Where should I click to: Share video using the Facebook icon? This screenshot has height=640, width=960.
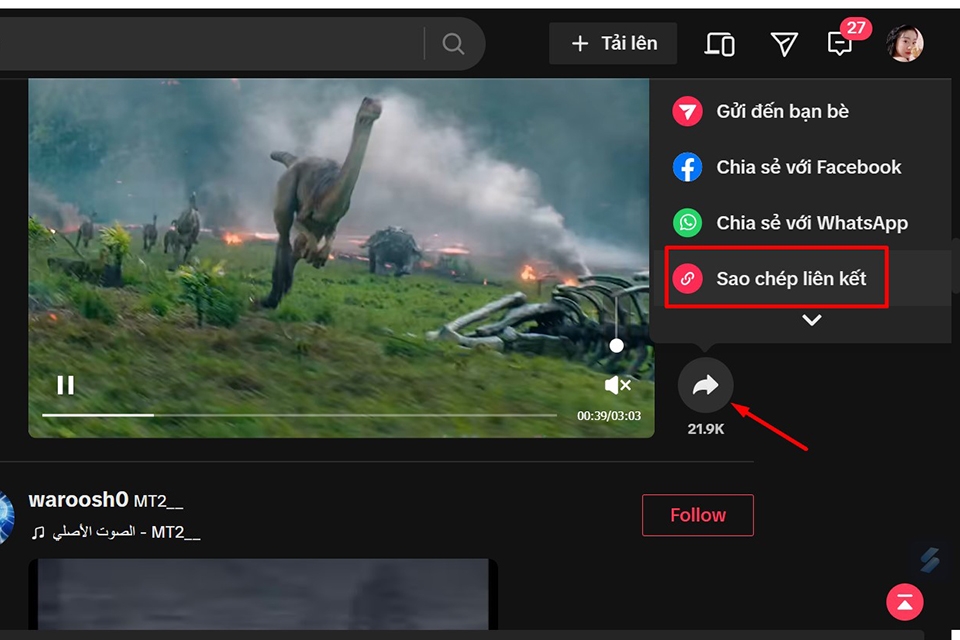click(x=687, y=167)
